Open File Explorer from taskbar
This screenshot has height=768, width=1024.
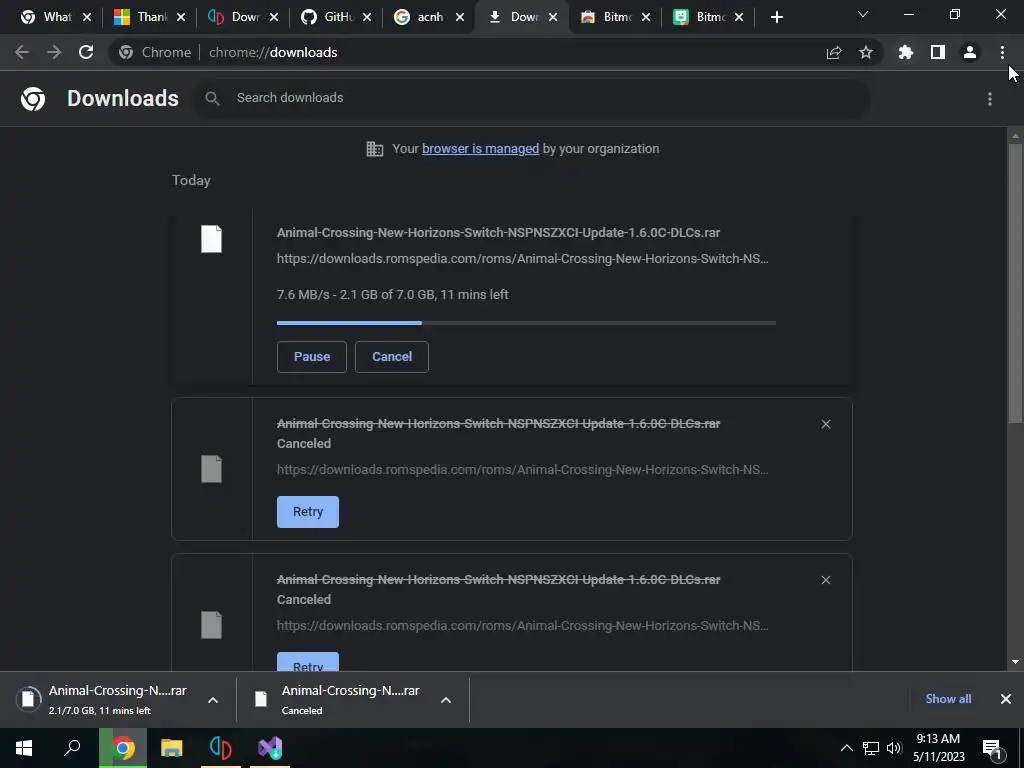click(x=172, y=748)
